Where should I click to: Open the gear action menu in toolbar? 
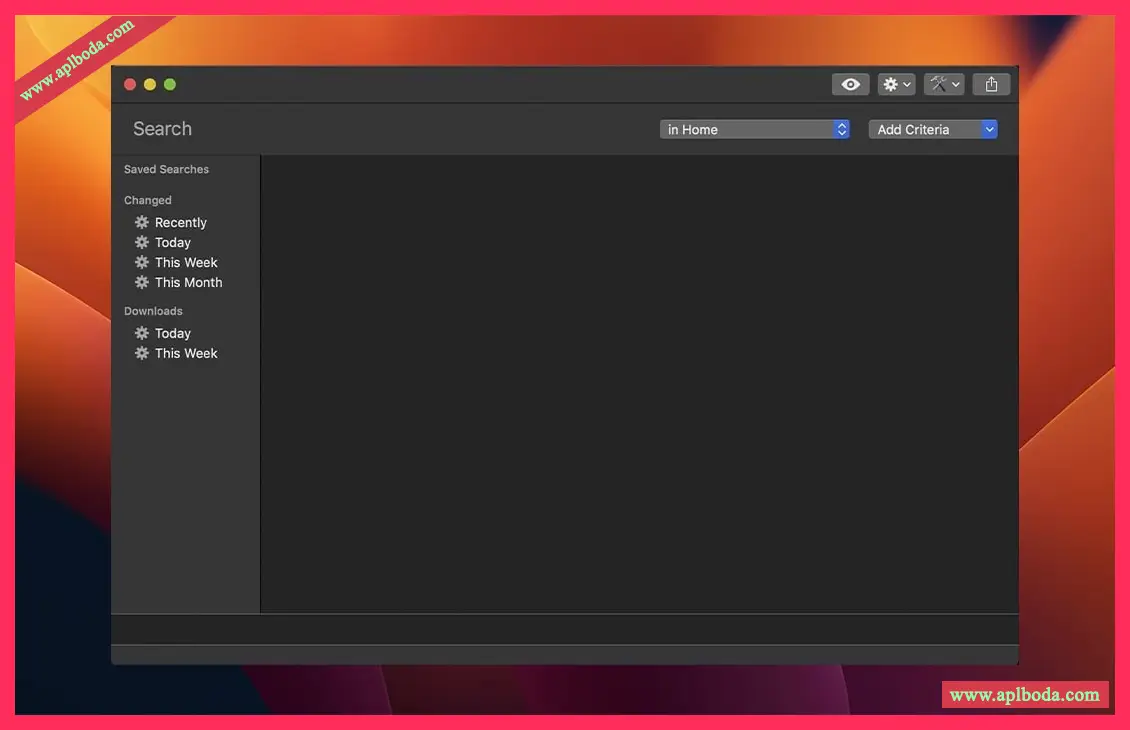(896, 85)
